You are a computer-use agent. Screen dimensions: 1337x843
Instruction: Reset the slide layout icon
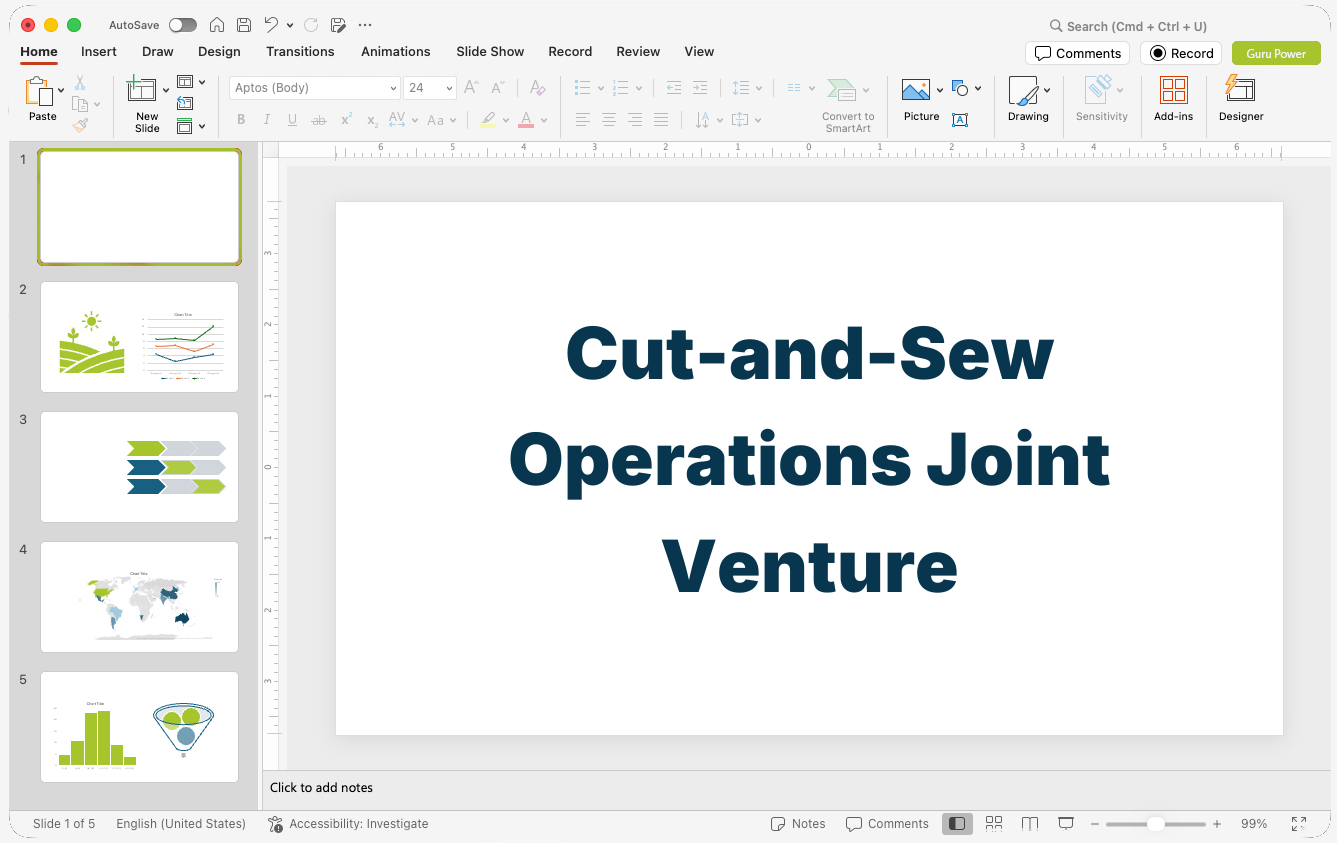pos(185,103)
